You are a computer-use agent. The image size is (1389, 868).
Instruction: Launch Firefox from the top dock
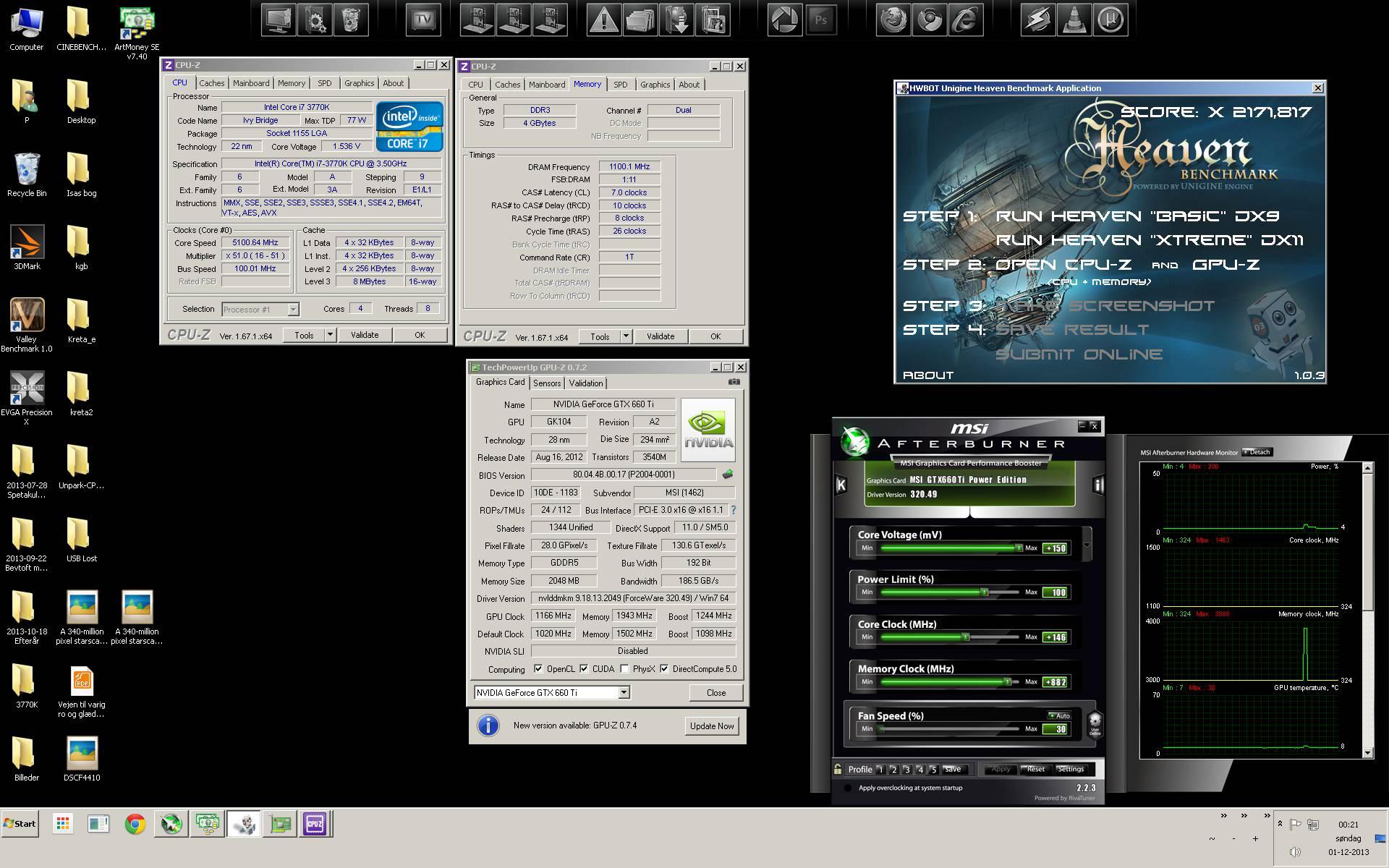point(893,20)
